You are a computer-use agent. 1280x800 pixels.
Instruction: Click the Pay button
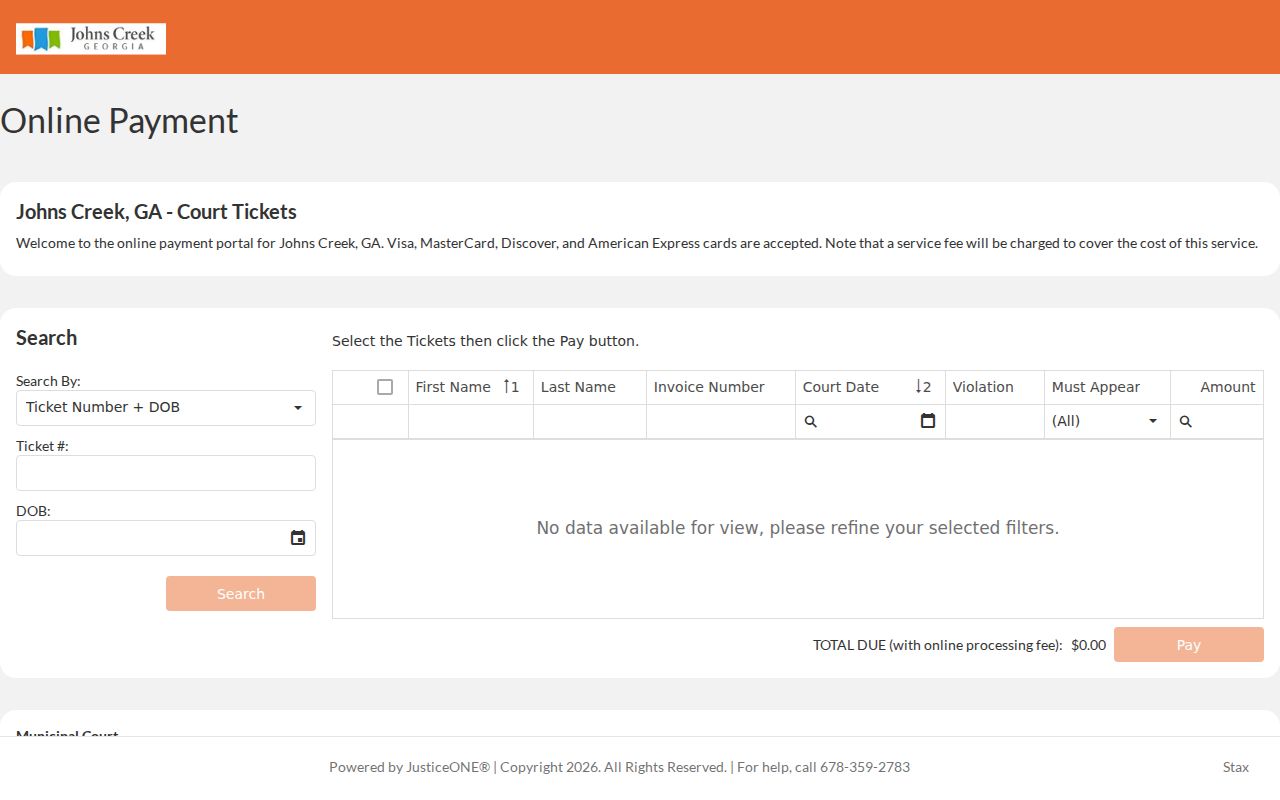(x=1189, y=645)
